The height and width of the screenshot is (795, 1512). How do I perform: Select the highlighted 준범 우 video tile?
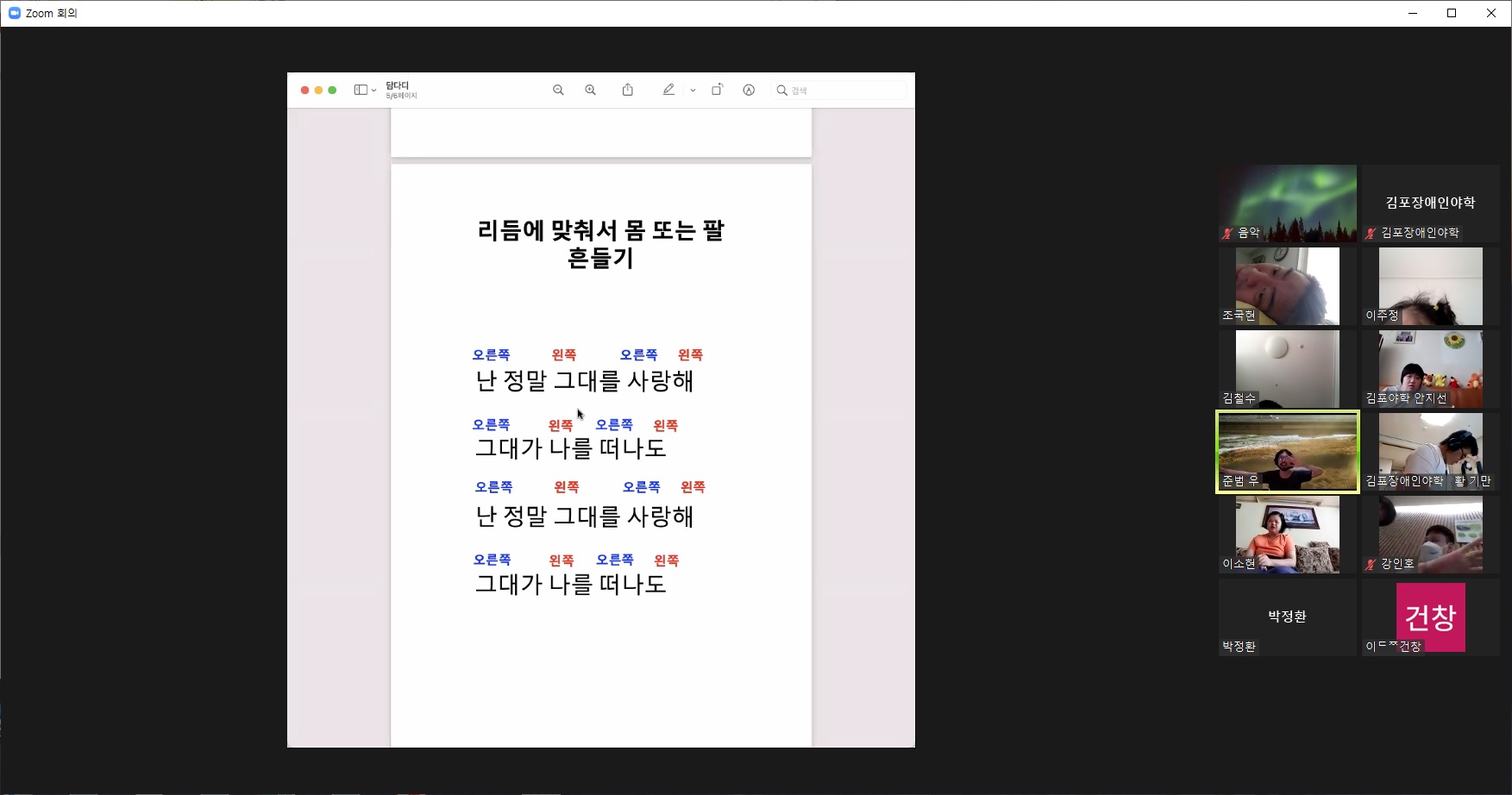tap(1288, 452)
